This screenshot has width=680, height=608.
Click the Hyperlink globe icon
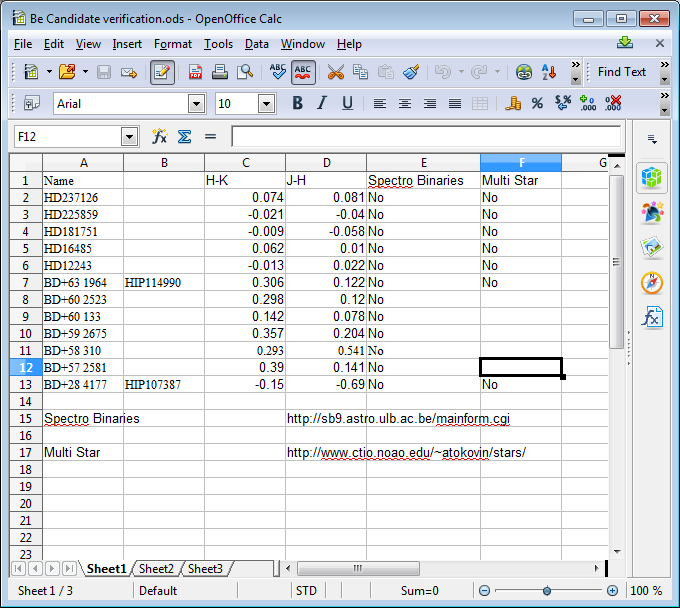pos(524,72)
